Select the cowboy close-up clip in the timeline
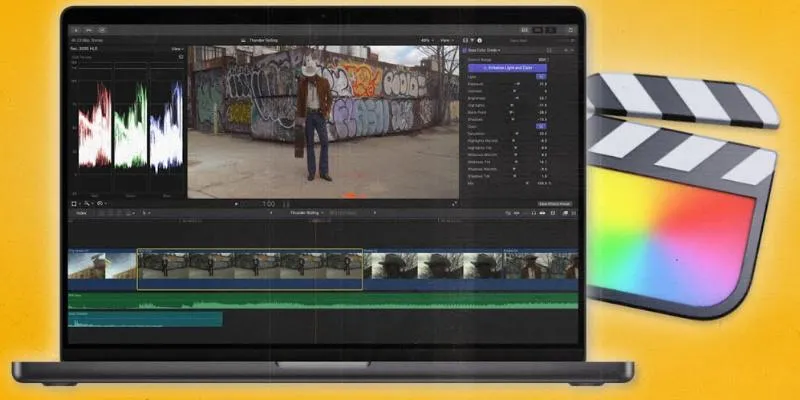Viewport: 800px width, 400px height. (x=433, y=269)
